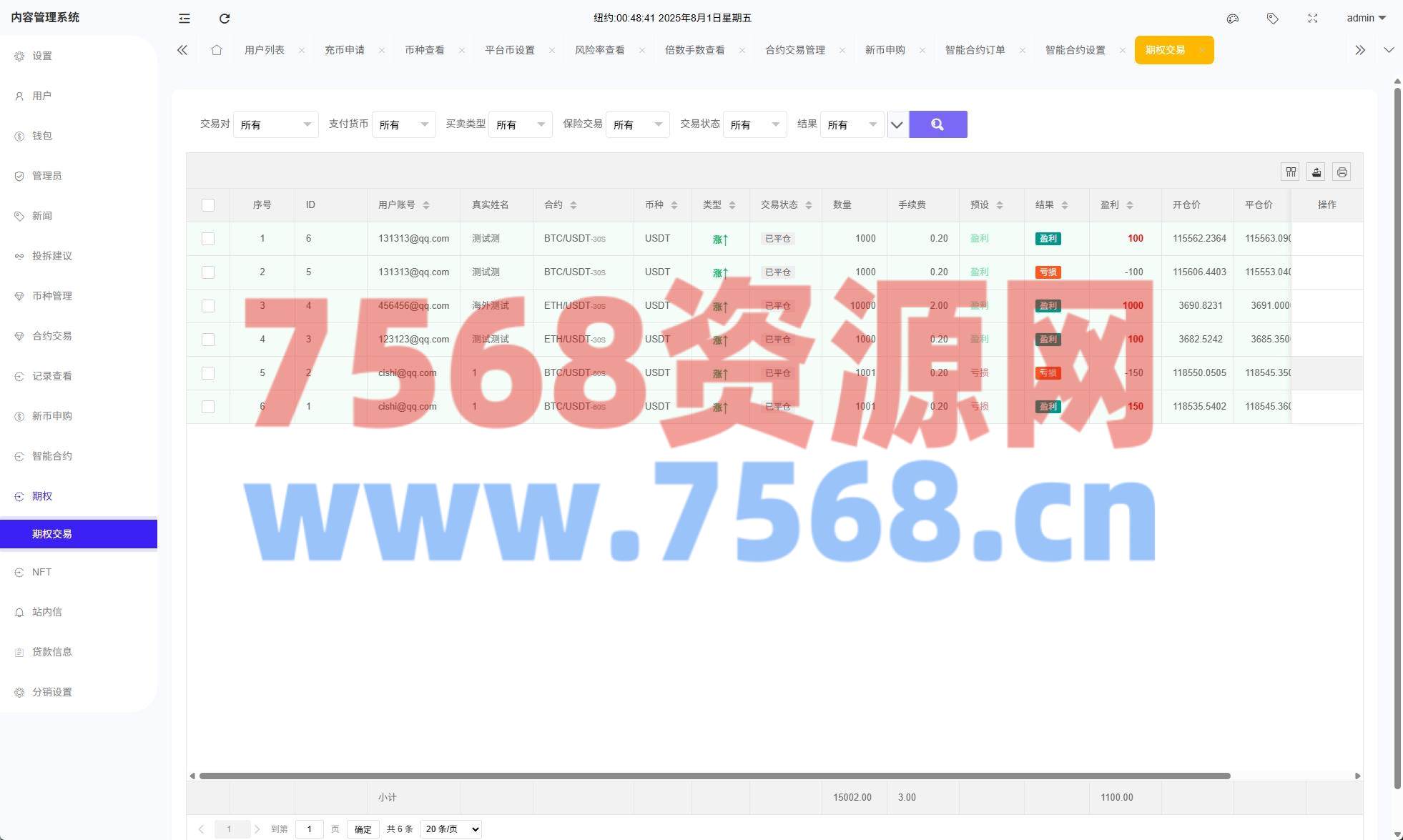
Task: Click the purple search icon button
Action: [937, 124]
